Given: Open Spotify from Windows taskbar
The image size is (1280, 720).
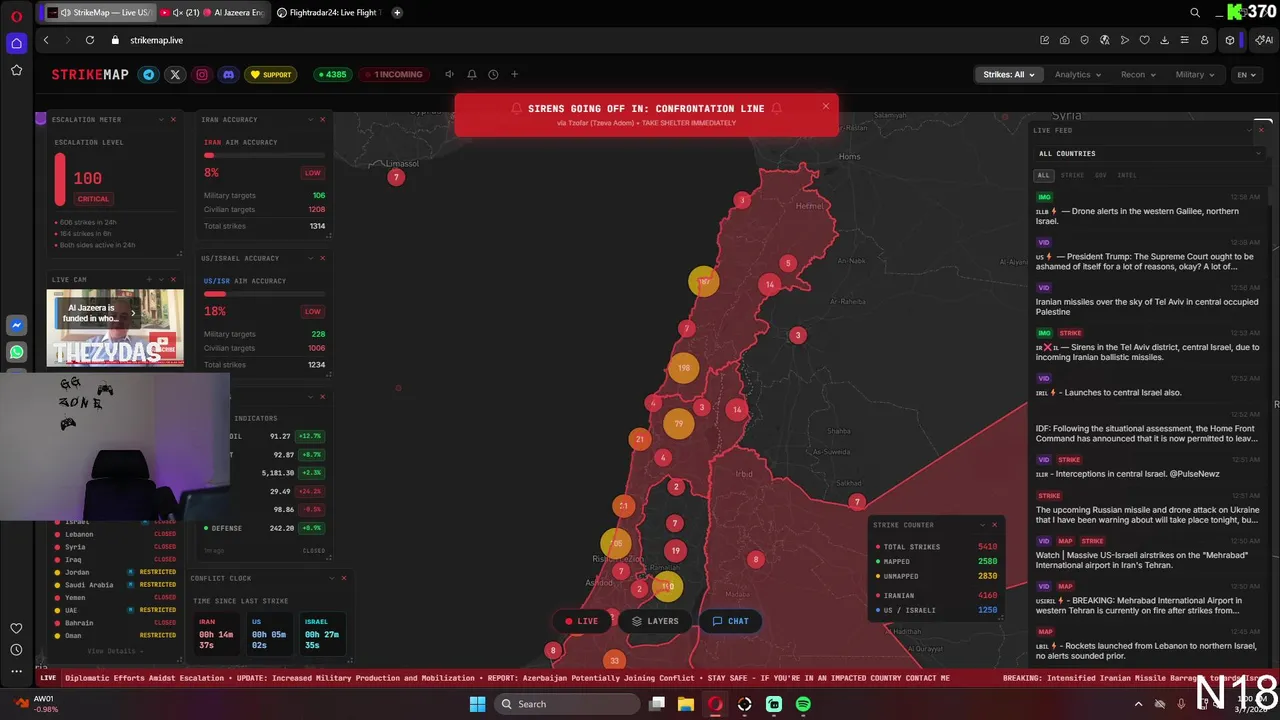Looking at the screenshot, I should pyautogui.click(x=803, y=704).
